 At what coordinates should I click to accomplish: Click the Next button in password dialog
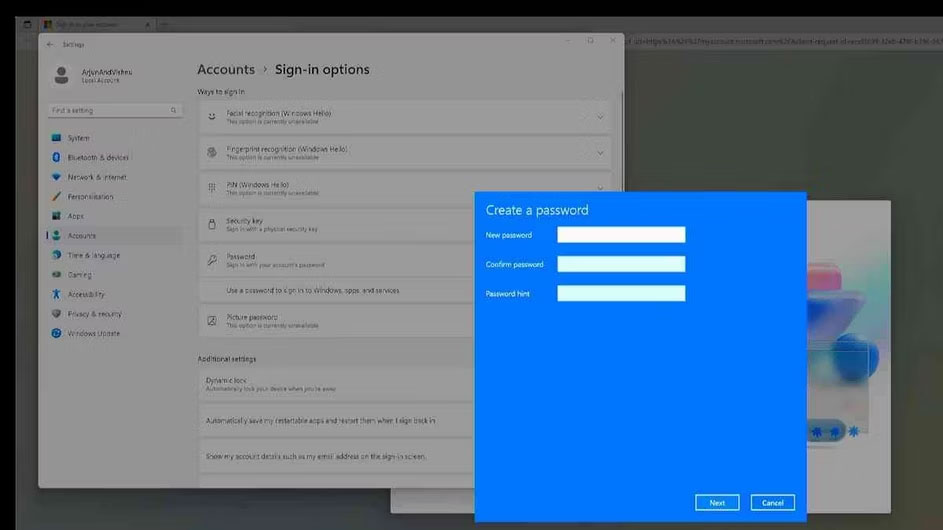coord(717,503)
